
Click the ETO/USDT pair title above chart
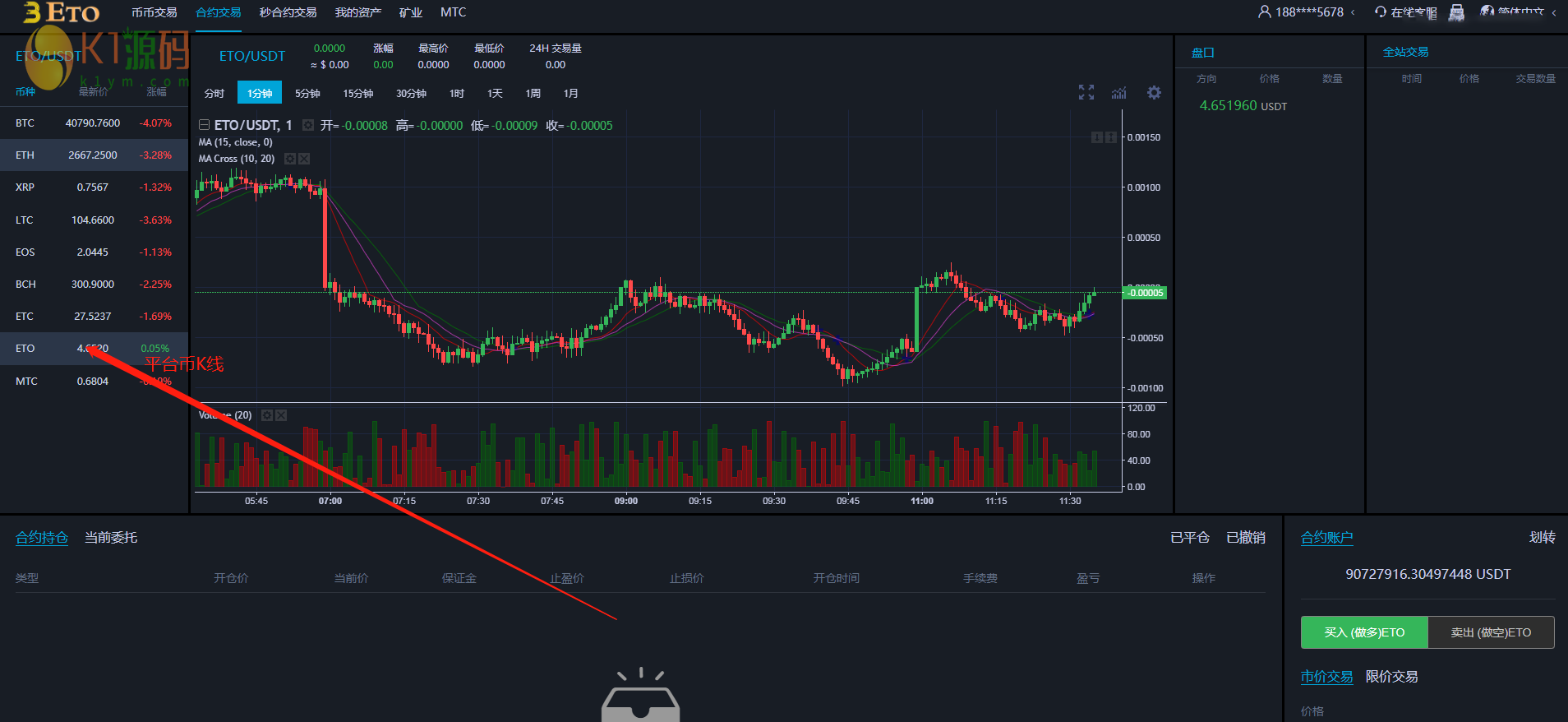pos(252,56)
